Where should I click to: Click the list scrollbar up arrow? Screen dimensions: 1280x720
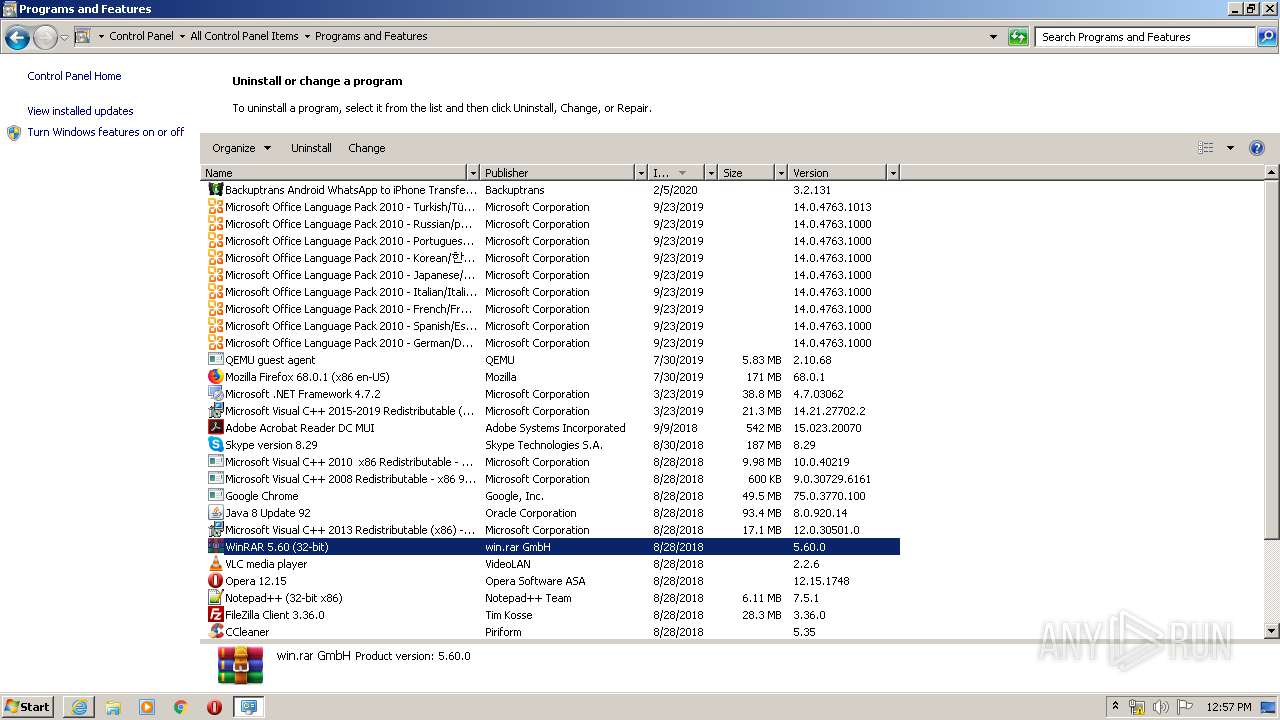(x=1272, y=173)
